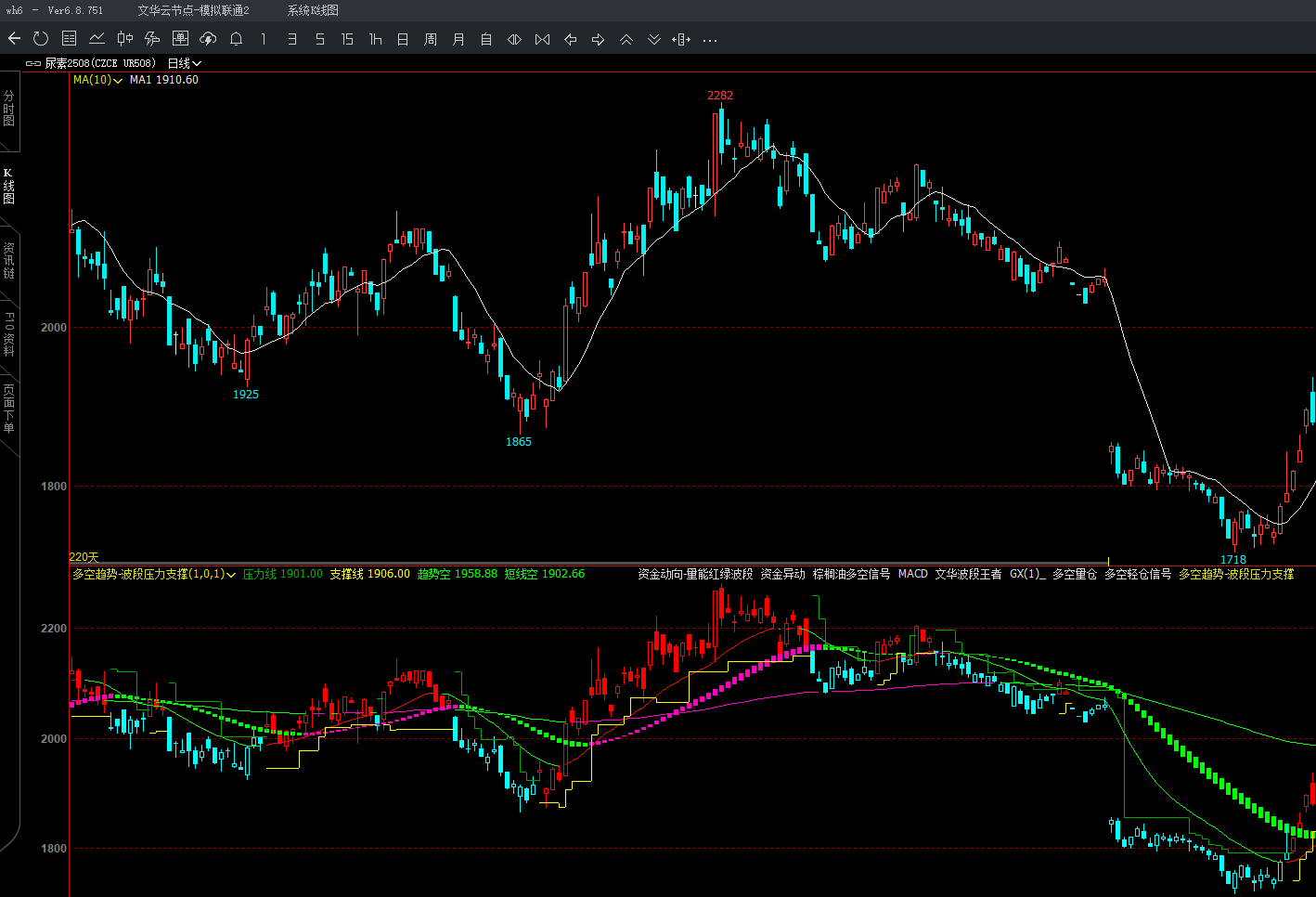The width and height of the screenshot is (1316, 897).
Task: Open the 分时图 side tab
Action: click(8, 109)
